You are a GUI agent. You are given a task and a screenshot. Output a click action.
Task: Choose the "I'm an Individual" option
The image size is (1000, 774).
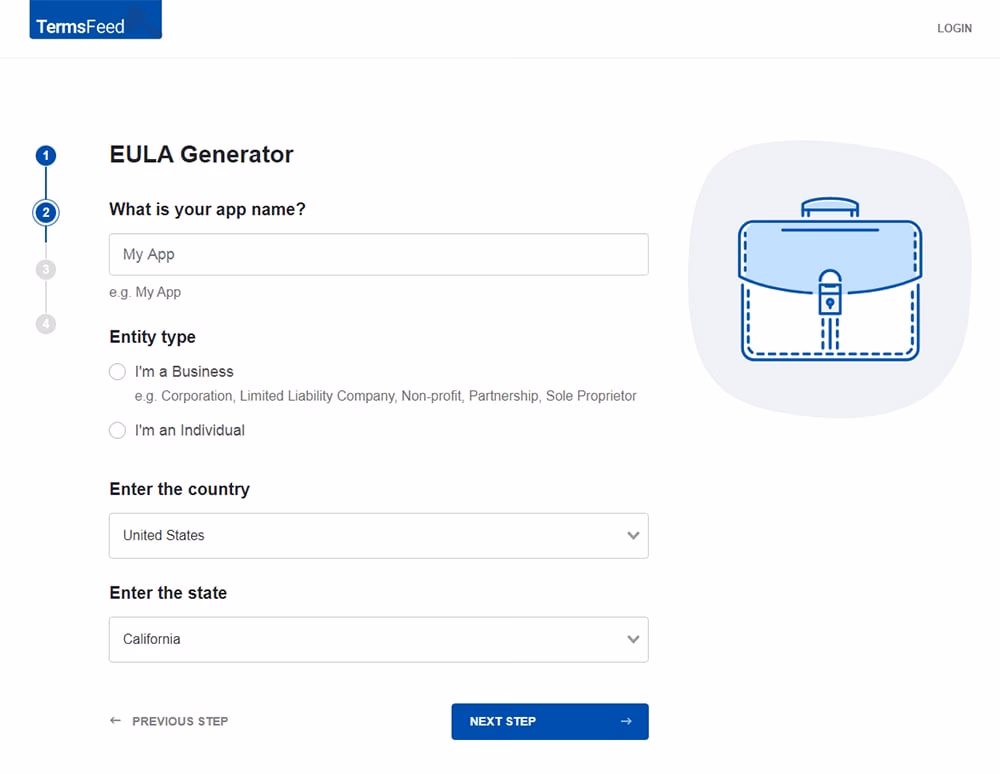click(x=117, y=430)
